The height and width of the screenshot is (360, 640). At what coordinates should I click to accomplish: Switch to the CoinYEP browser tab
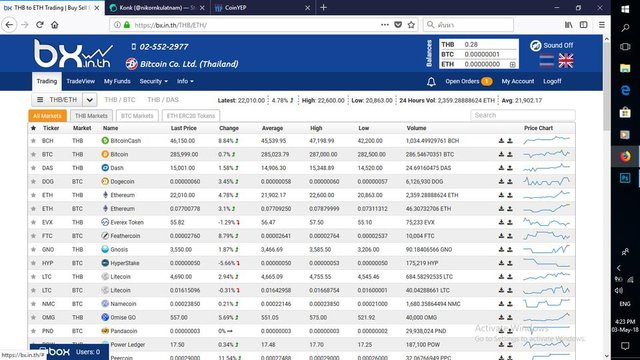[x=263, y=7]
